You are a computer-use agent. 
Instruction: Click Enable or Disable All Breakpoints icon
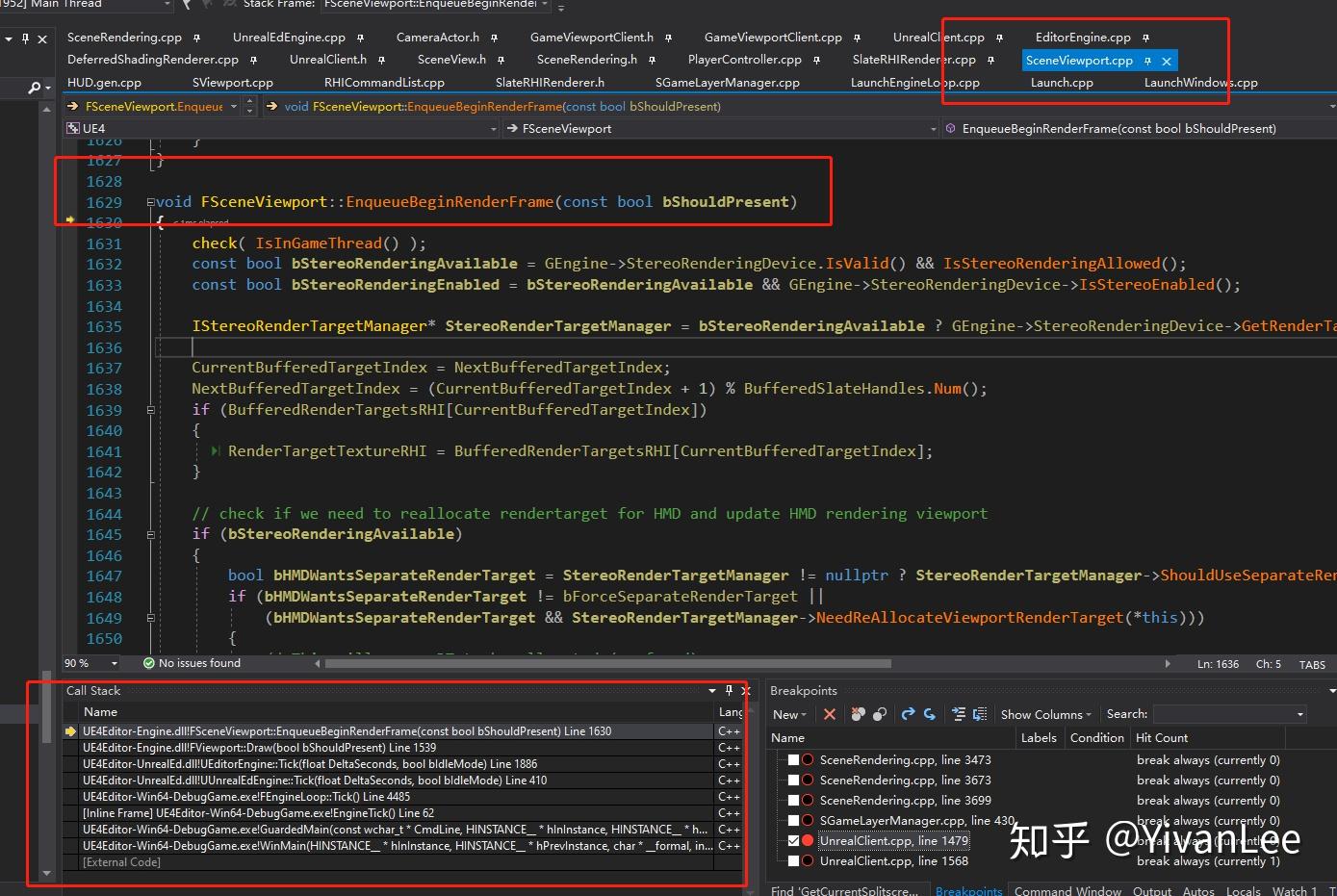pyautogui.click(x=880, y=714)
